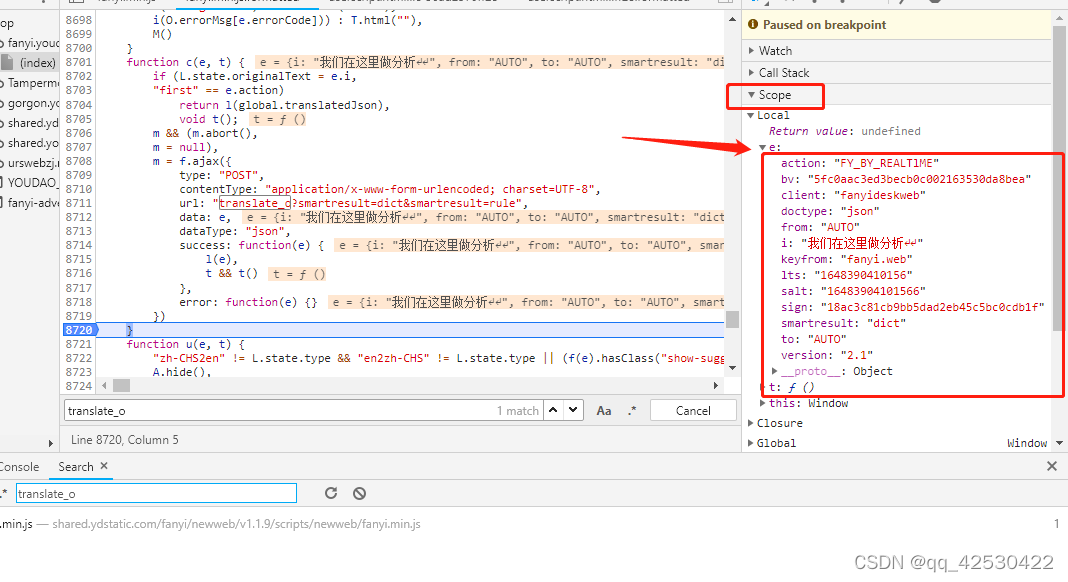1068x582 pixels.
Task: Close the Search drawer tab
Action: tap(104, 466)
